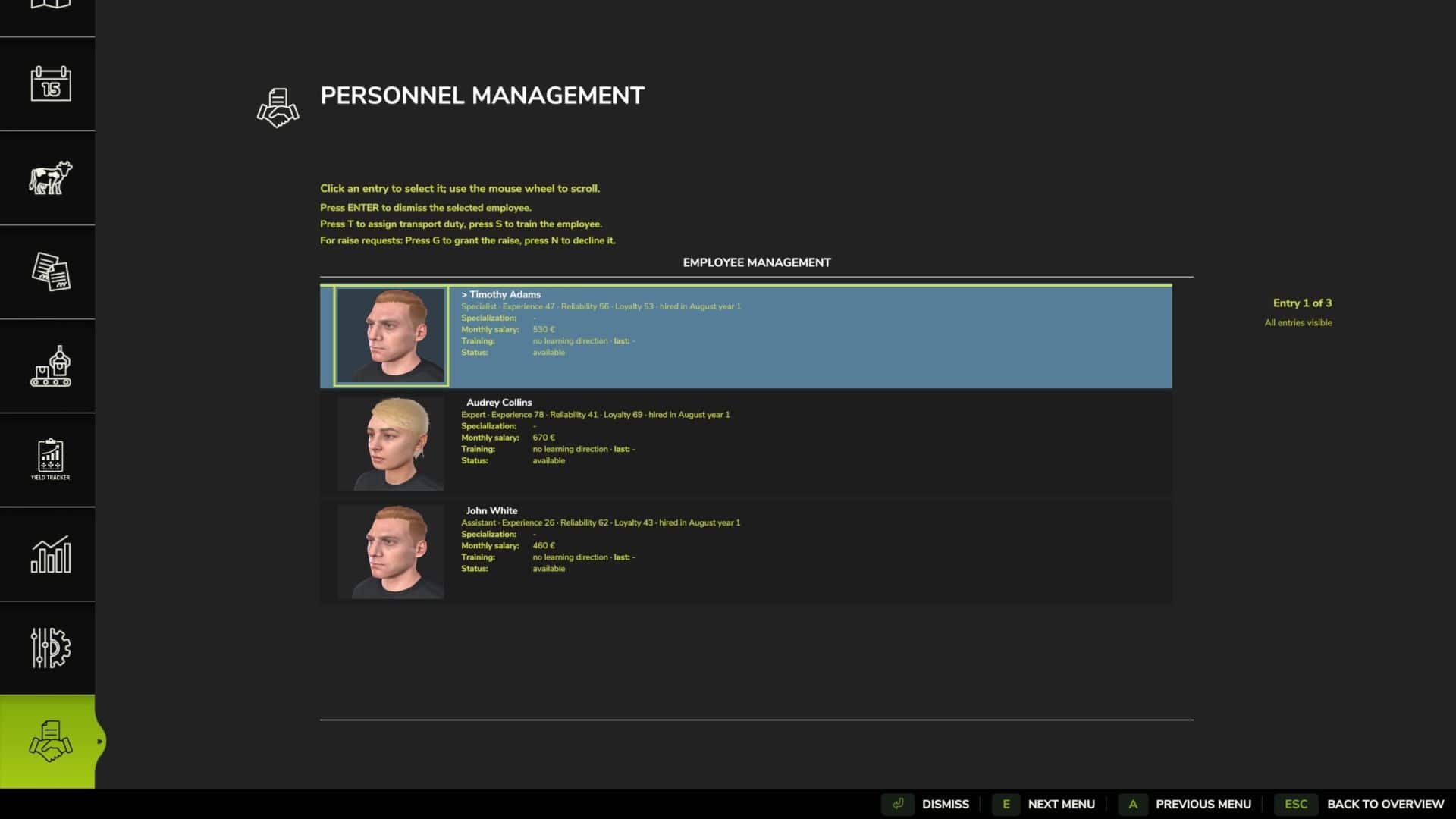Screen dimensions: 1456x819
Task: Click the A key Previous Menu icon
Action: [1133, 804]
